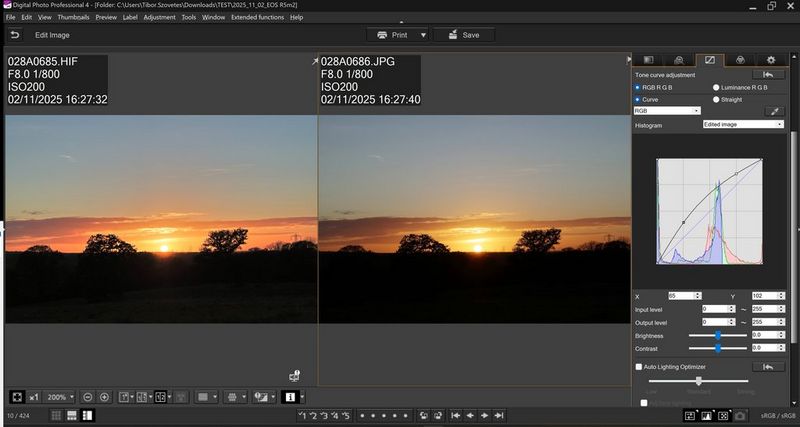Viewport: 800px width, 427px height.
Task: Click the Y coordinate input field
Action: pyautogui.click(x=768, y=296)
